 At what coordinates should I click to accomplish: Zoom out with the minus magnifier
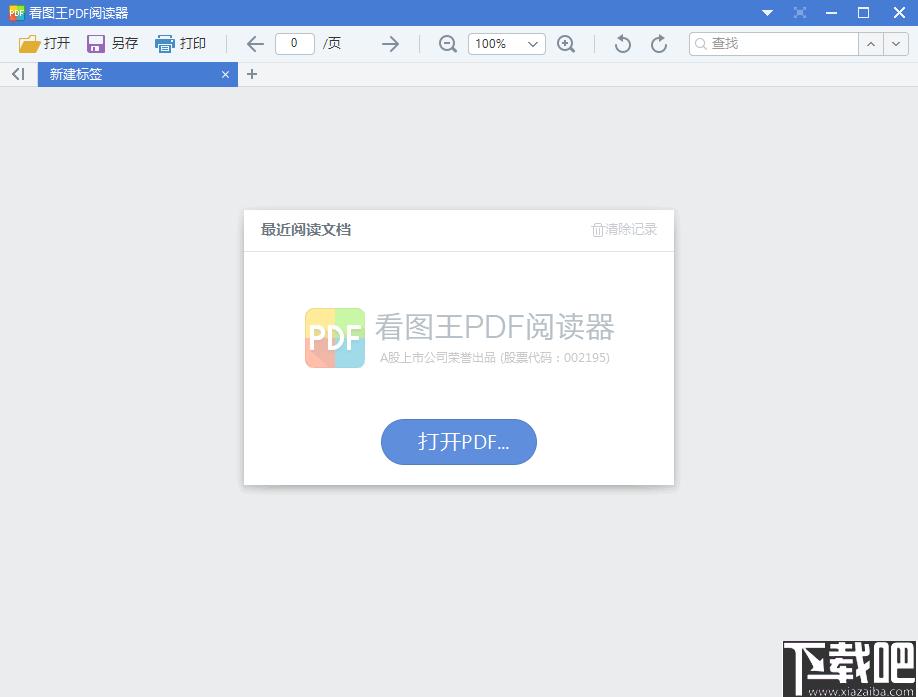[x=448, y=44]
